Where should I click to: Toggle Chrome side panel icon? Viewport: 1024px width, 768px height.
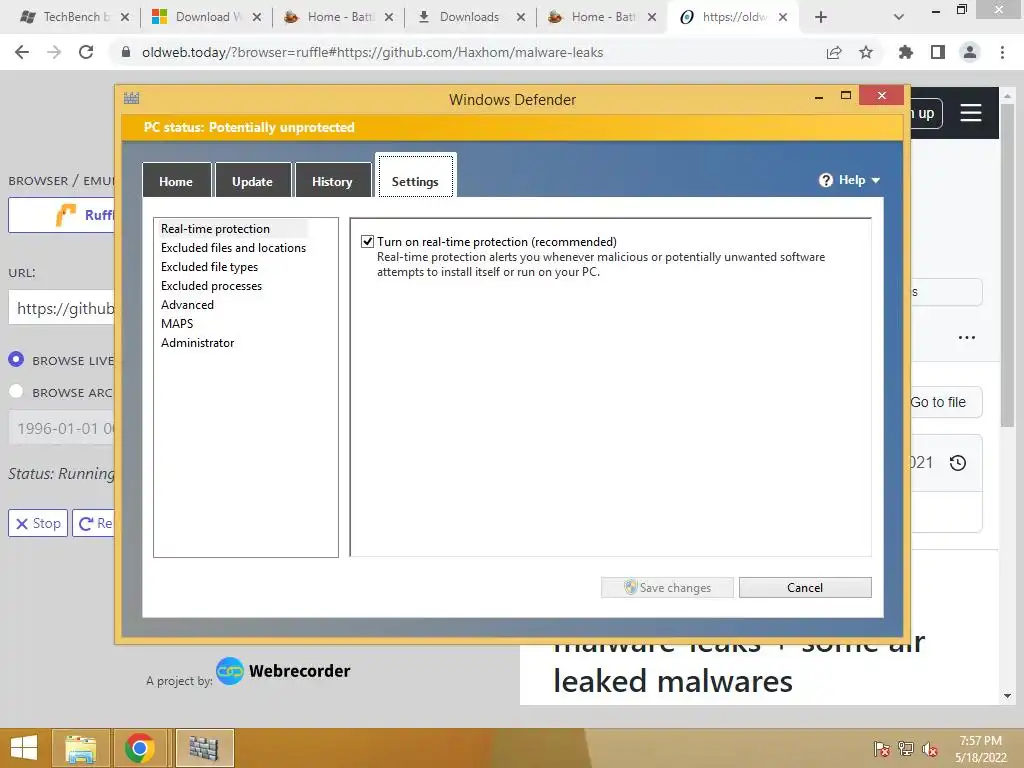(x=938, y=52)
